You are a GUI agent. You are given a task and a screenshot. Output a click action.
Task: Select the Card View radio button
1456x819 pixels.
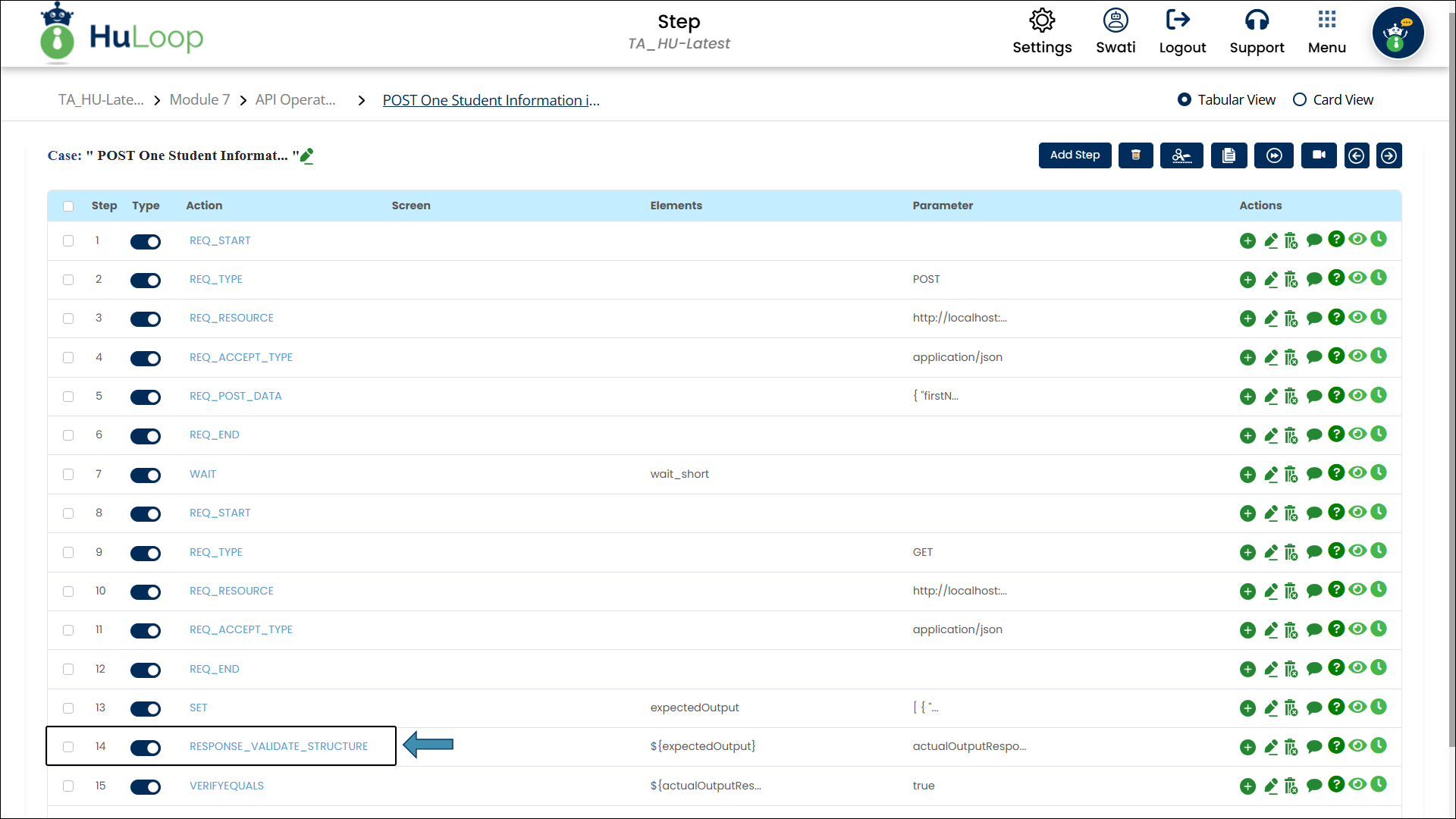tap(1300, 100)
